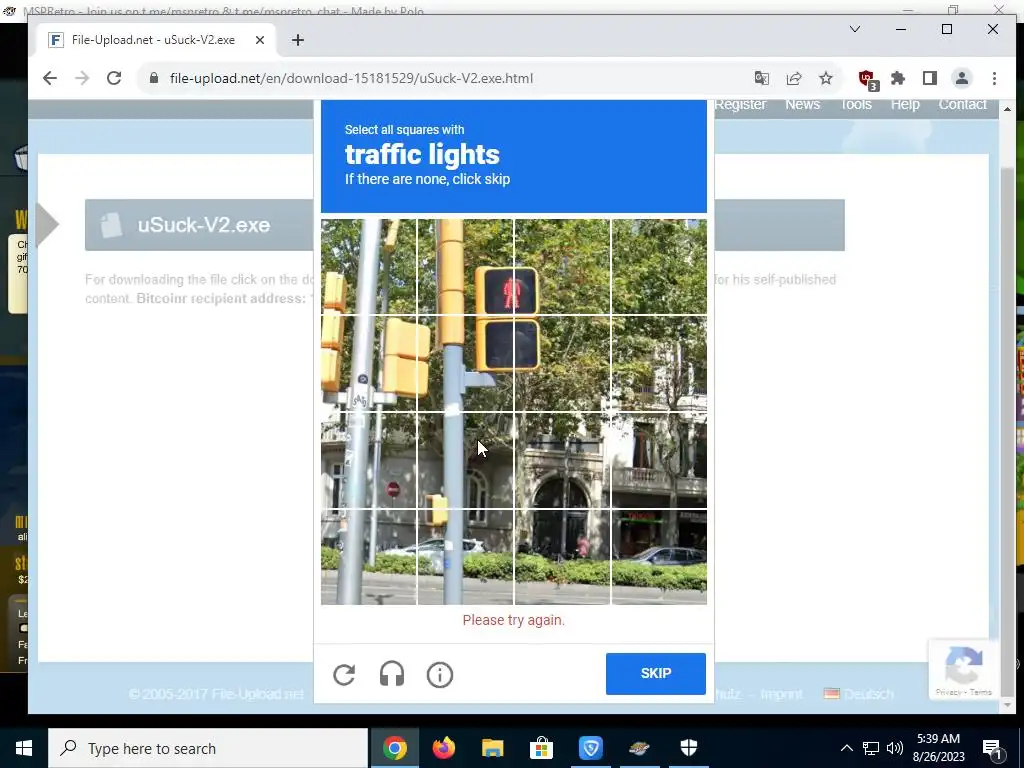Open the Chrome three-dot menu
Image resolution: width=1024 pixels, height=768 pixels.
(994, 78)
